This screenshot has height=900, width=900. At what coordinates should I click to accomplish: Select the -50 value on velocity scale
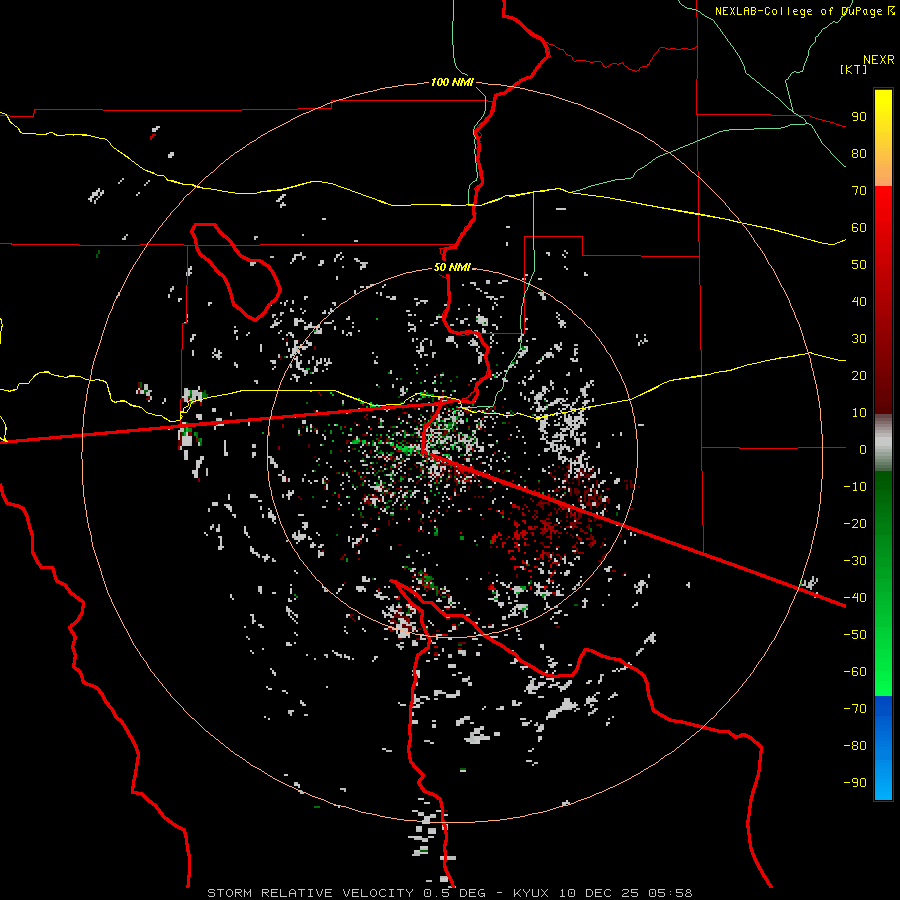click(x=855, y=634)
